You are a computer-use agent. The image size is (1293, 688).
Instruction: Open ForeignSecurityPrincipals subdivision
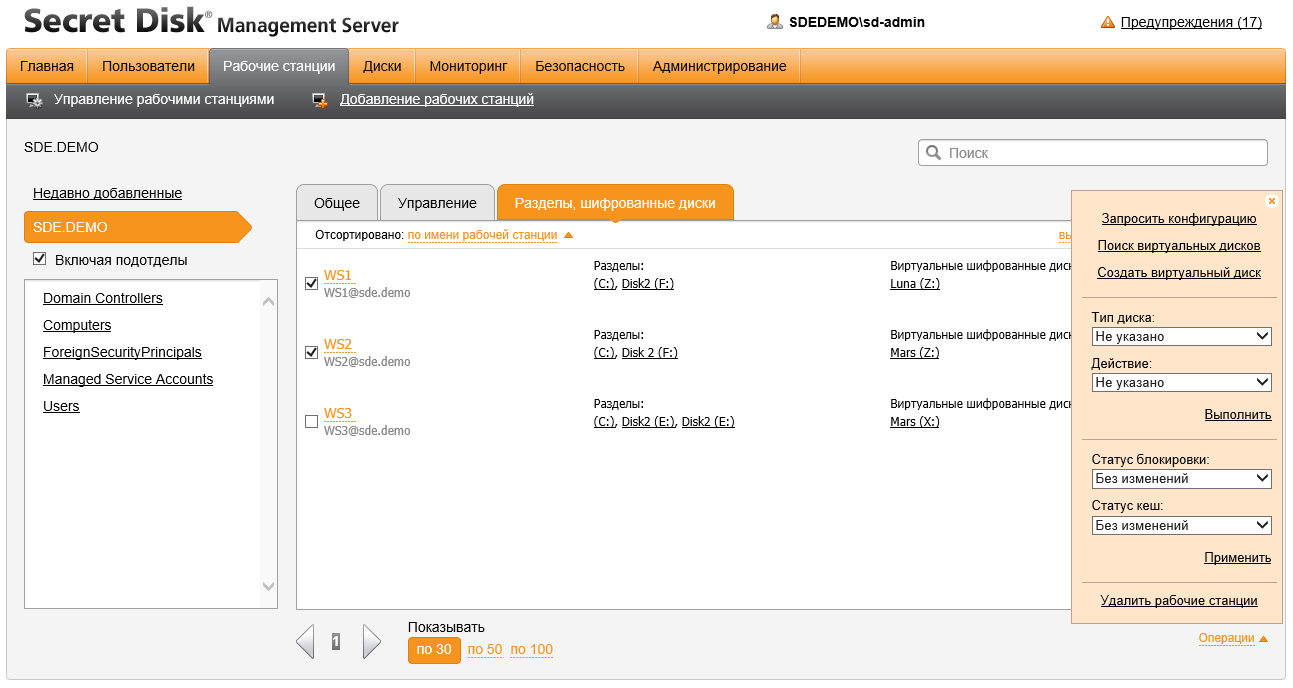[122, 352]
